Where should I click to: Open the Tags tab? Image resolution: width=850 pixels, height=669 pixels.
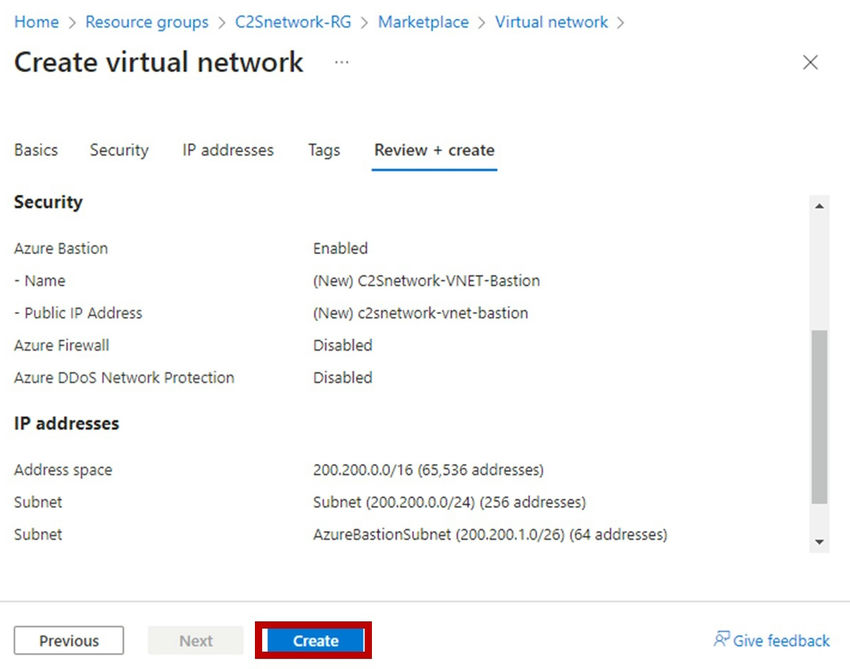click(323, 150)
